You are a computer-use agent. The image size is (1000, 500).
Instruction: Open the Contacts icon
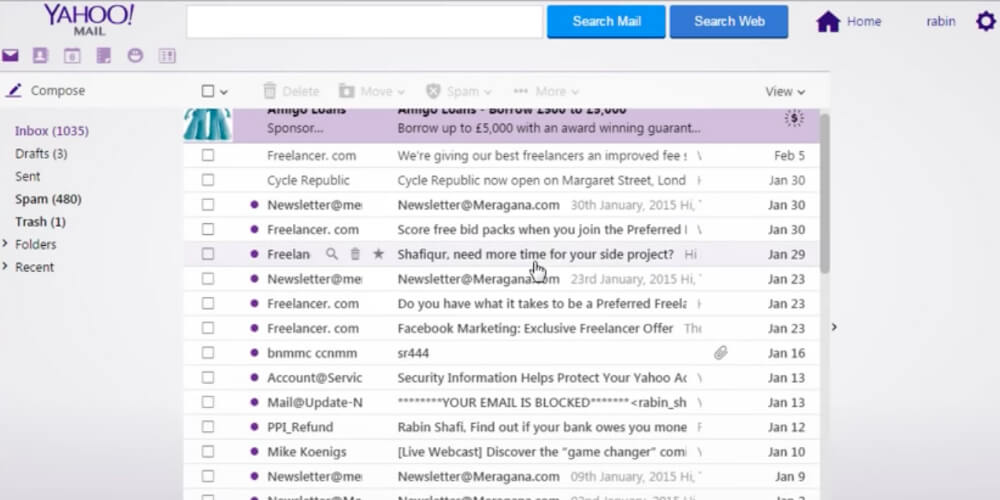40,55
